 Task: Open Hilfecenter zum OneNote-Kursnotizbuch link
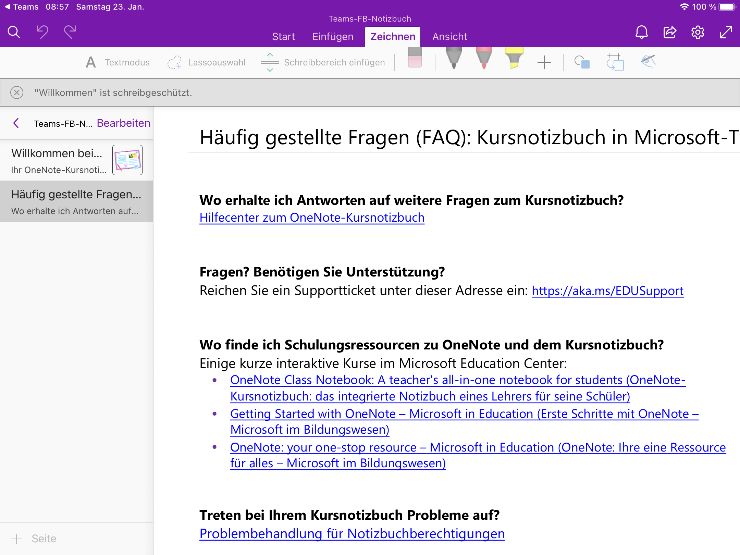[x=312, y=217]
